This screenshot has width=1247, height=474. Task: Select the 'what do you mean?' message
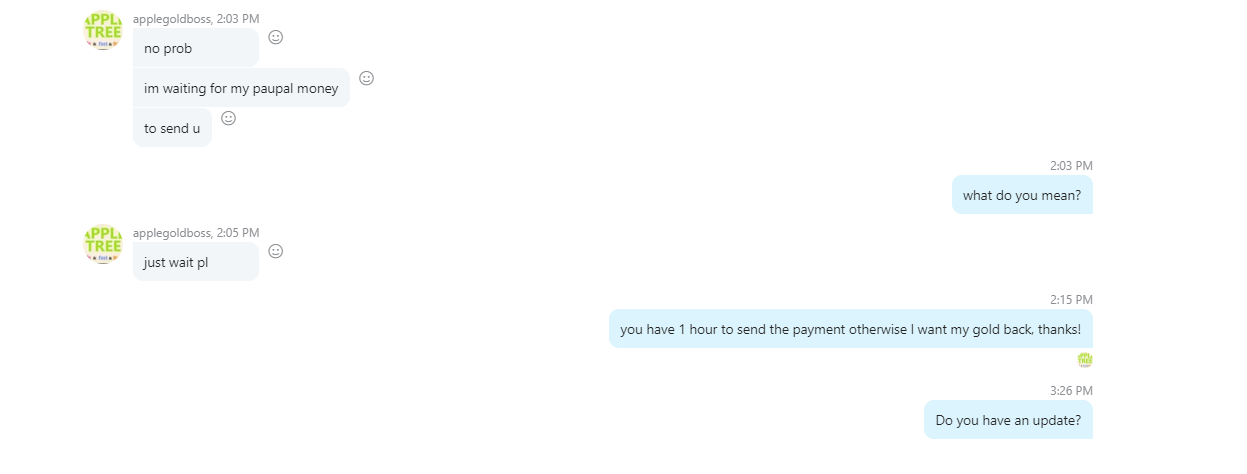[x=1022, y=195]
